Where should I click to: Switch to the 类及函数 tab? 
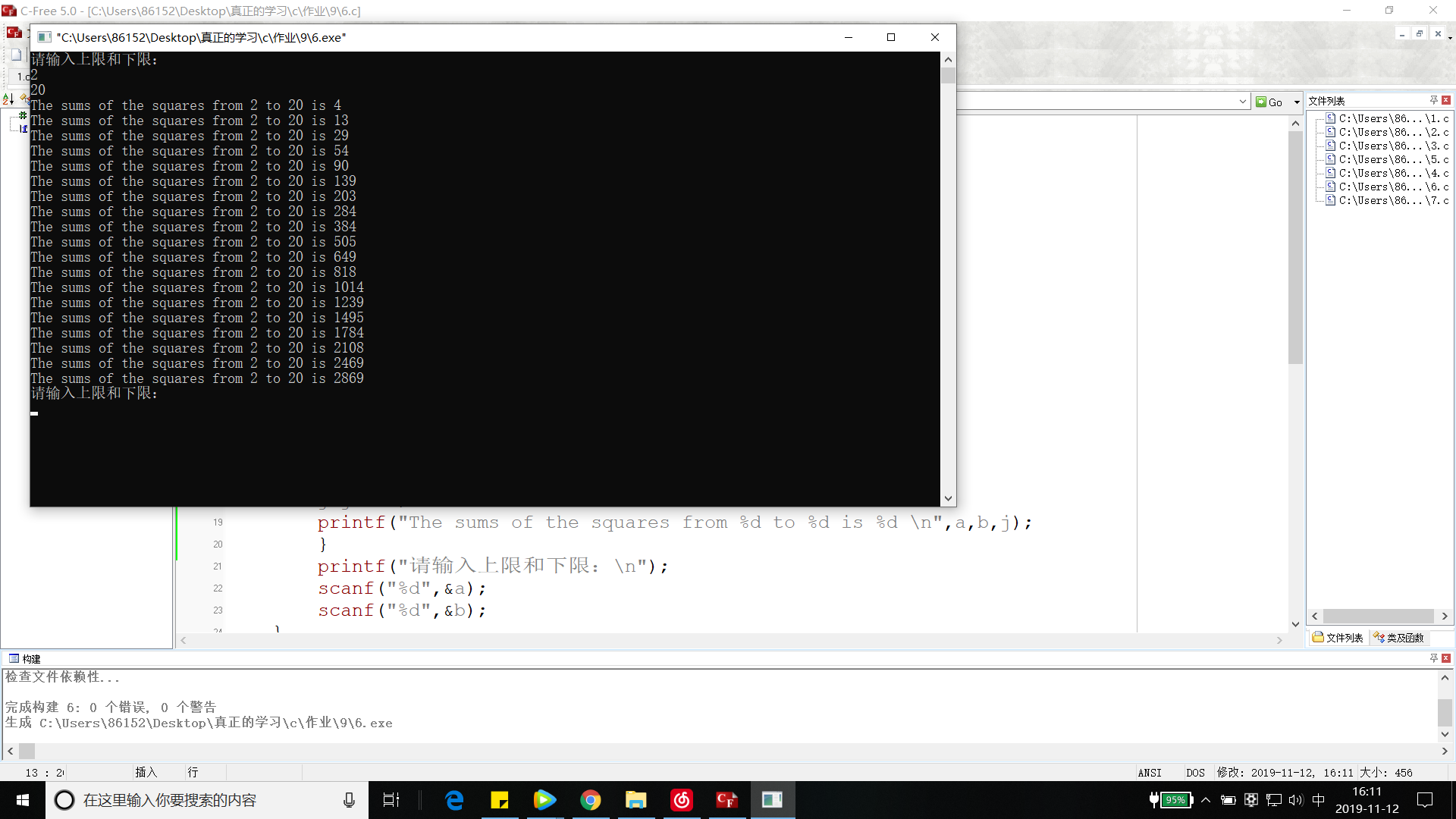[1399, 638]
